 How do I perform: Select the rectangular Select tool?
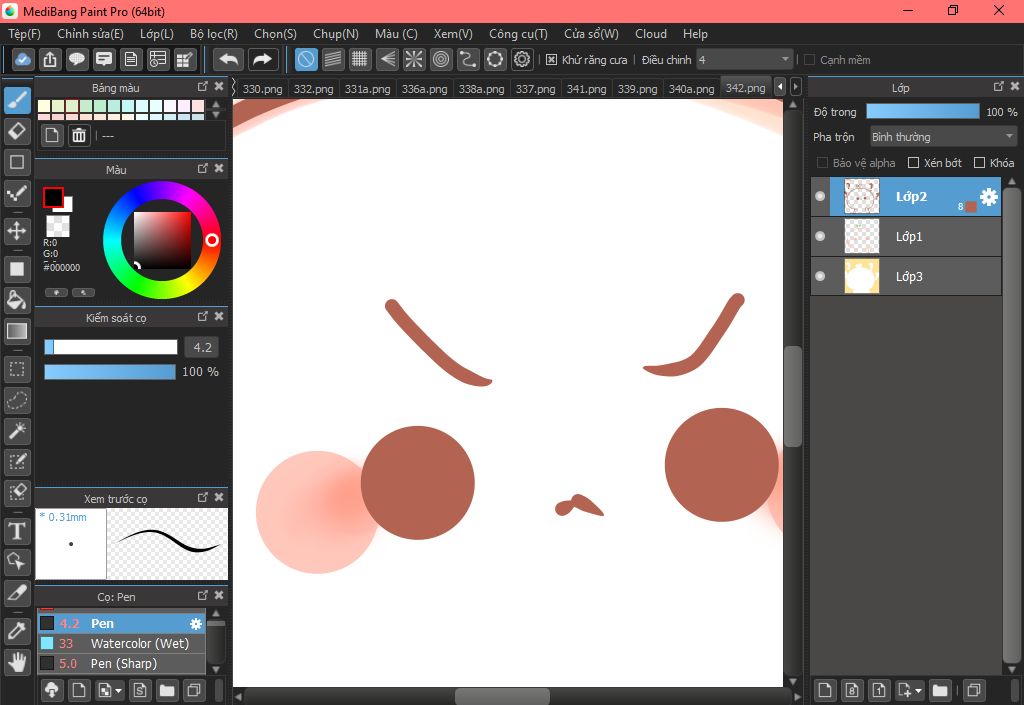(18, 369)
